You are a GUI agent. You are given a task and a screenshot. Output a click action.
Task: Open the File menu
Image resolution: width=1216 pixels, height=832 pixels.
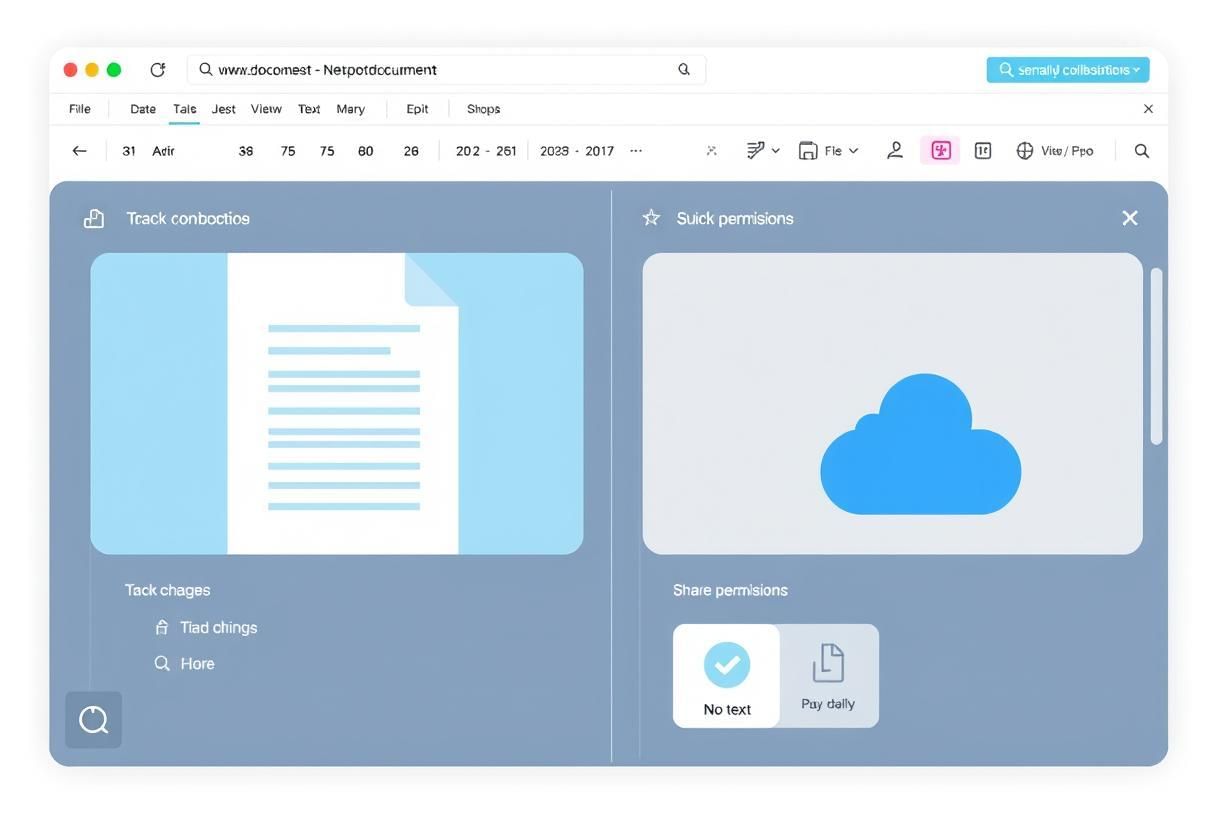click(80, 109)
